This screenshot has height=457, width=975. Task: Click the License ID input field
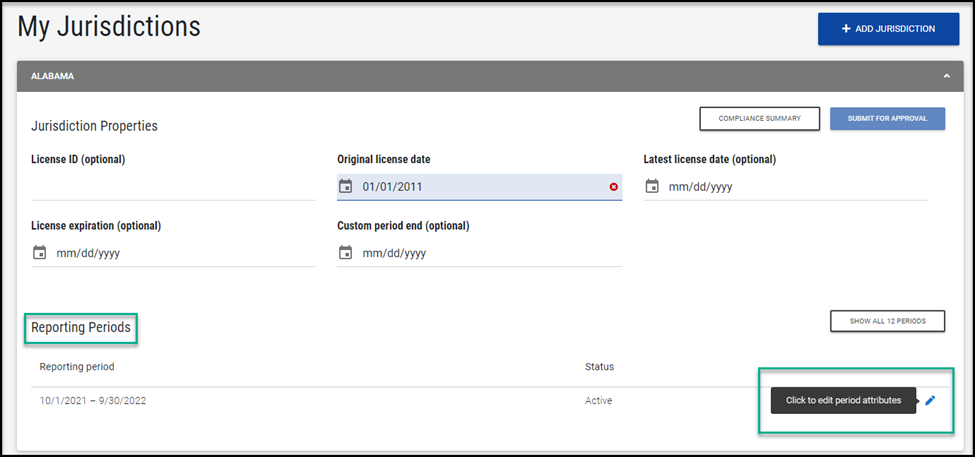pyautogui.click(x=173, y=186)
